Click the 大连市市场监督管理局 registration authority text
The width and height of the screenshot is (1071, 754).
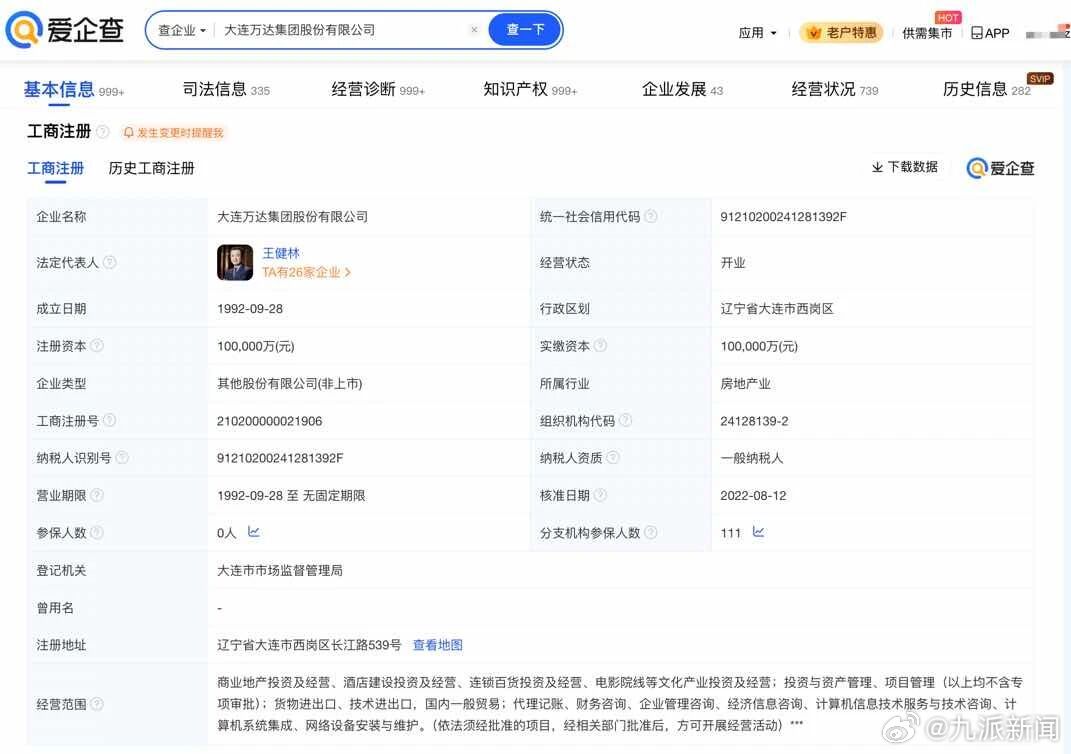[x=280, y=570]
